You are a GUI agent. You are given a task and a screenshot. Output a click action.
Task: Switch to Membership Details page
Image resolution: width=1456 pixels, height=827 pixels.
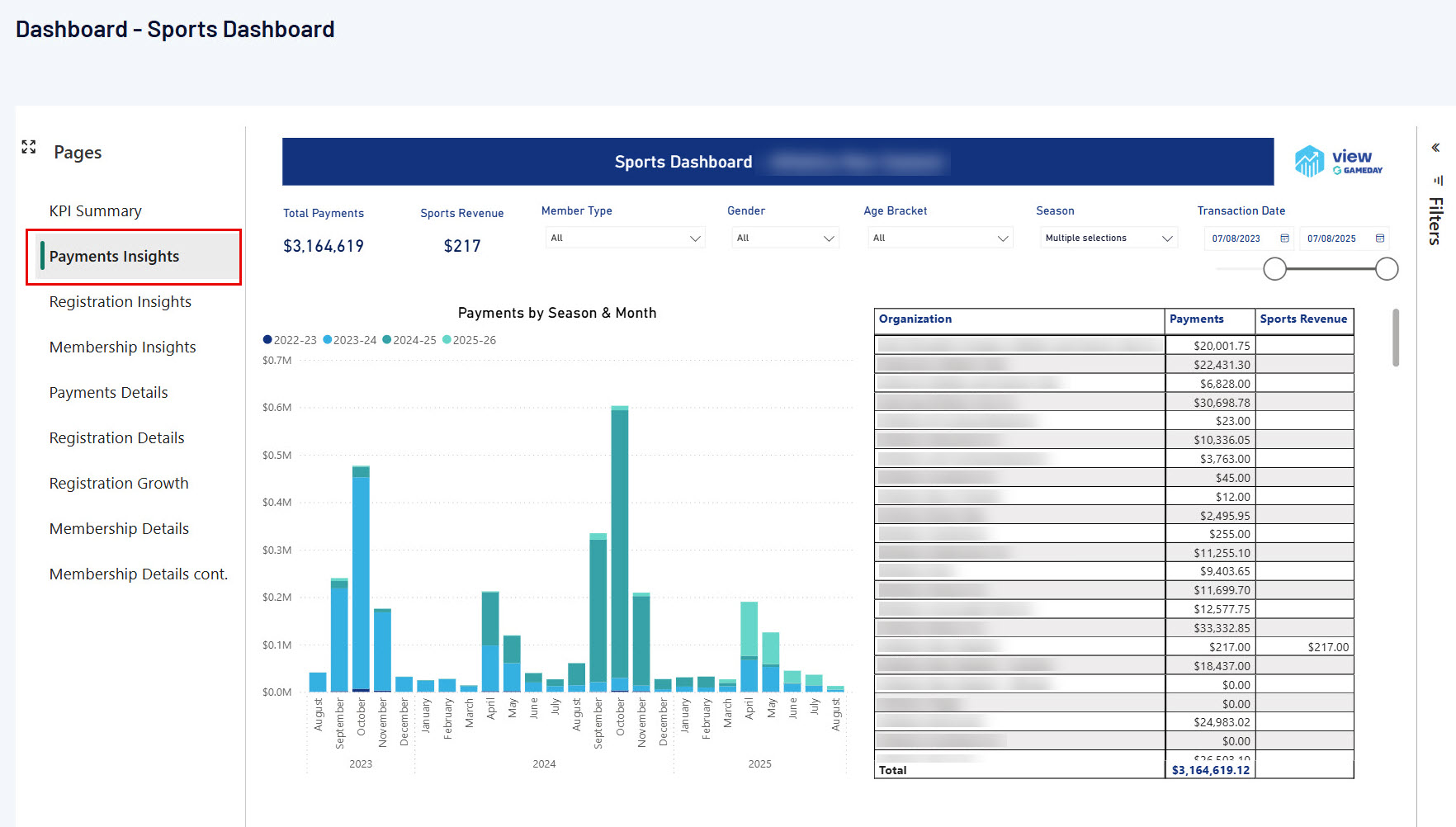pyautogui.click(x=119, y=529)
